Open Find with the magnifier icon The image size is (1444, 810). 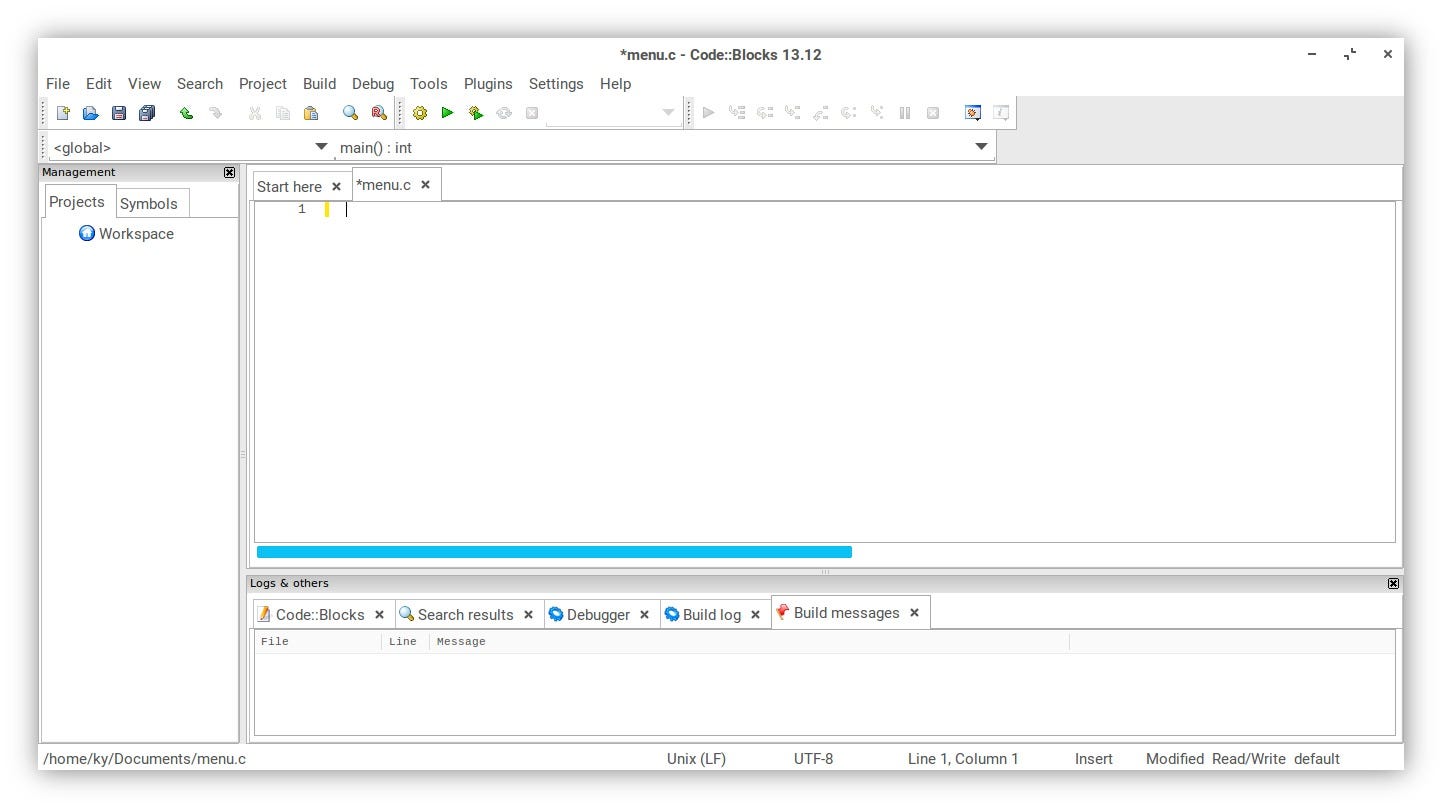[350, 113]
